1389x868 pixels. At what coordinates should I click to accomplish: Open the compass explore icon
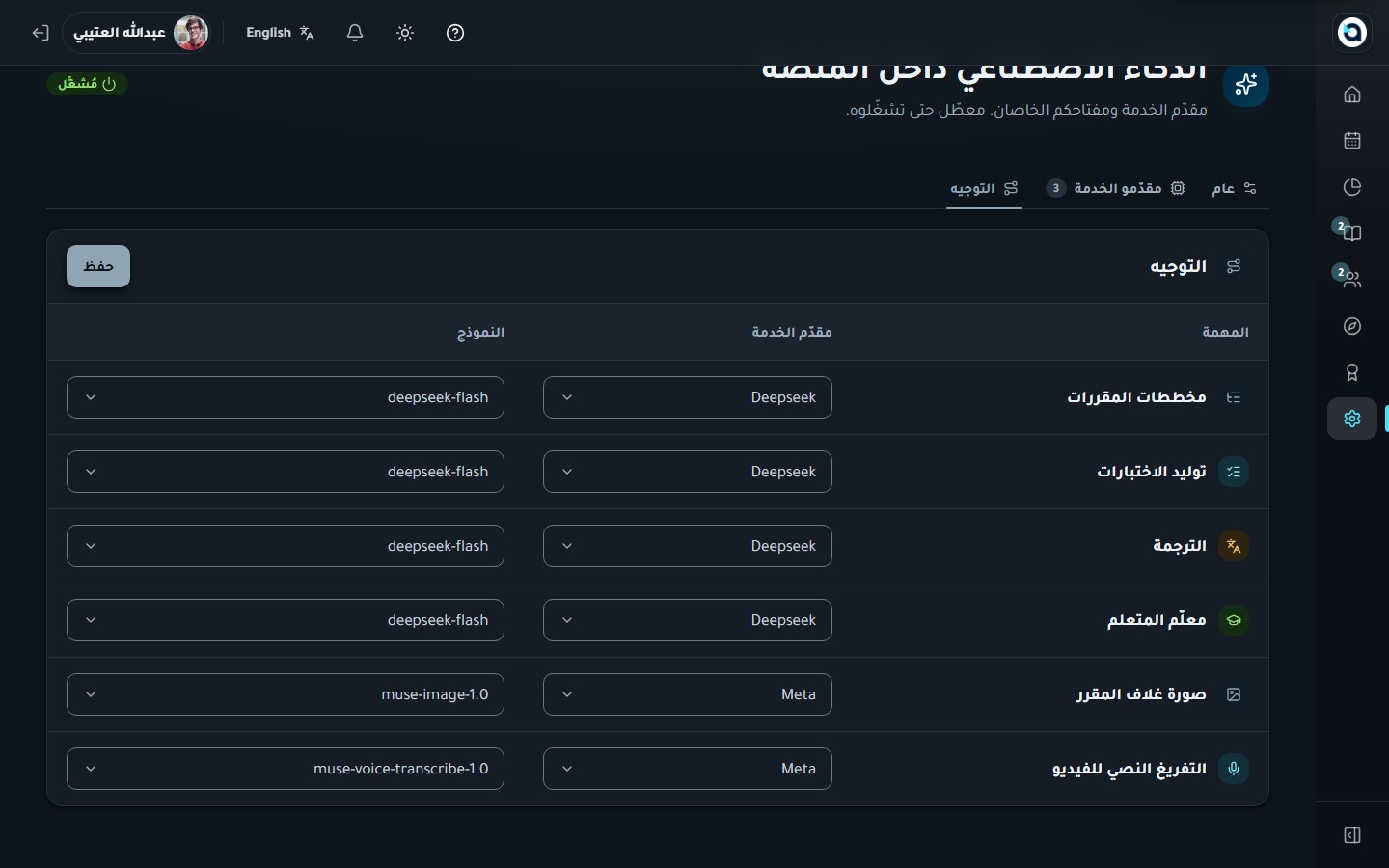(x=1351, y=326)
